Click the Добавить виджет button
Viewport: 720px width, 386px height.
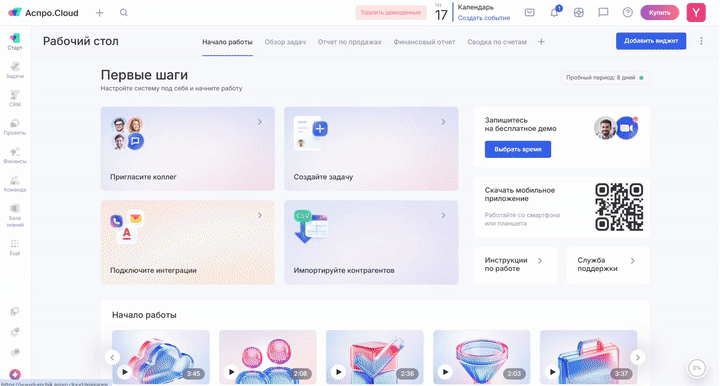pyautogui.click(x=651, y=41)
